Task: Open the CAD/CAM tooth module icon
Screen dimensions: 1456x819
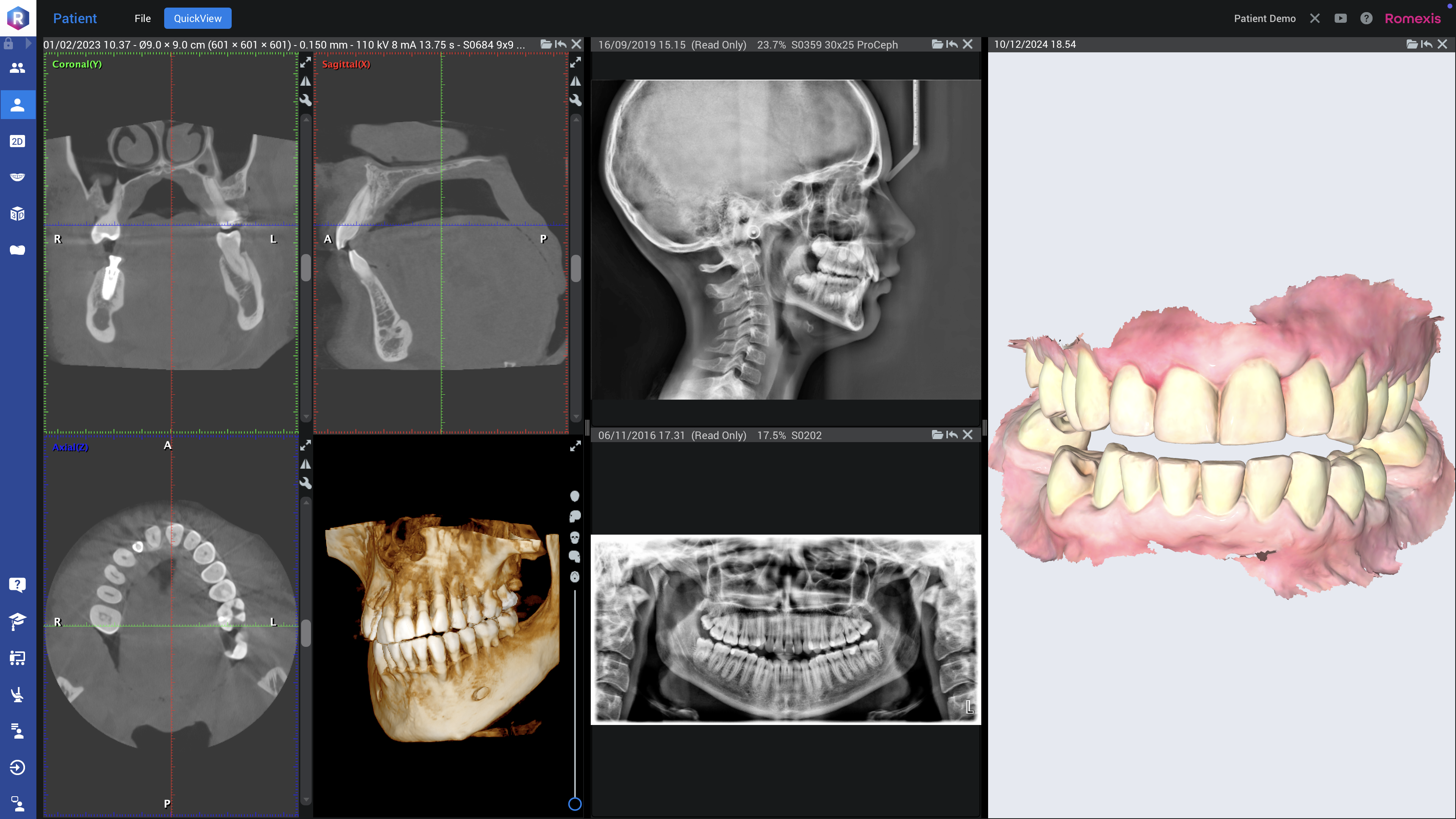Action: [x=17, y=250]
